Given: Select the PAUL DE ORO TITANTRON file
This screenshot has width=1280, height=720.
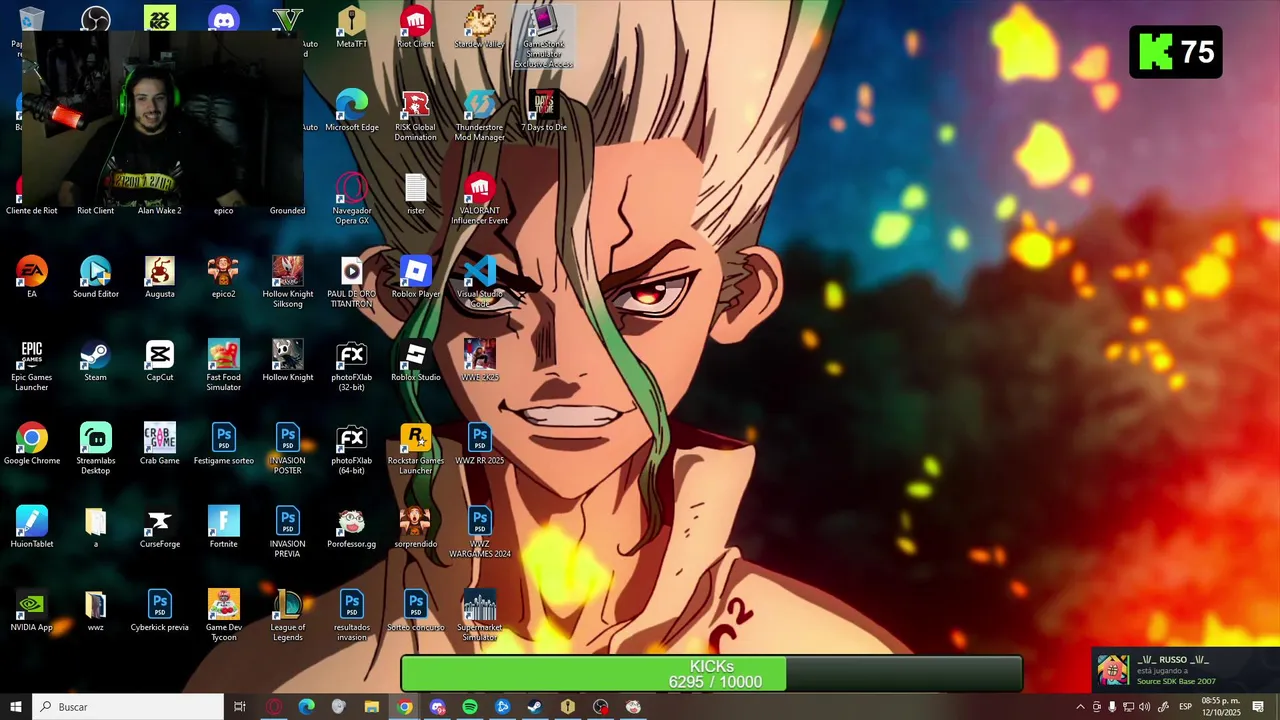Looking at the screenshot, I should coord(352,282).
